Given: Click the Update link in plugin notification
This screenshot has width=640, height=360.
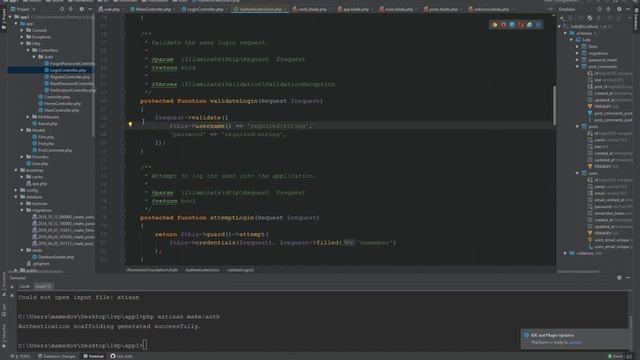Looking at the screenshot, I should coord(575,342).
